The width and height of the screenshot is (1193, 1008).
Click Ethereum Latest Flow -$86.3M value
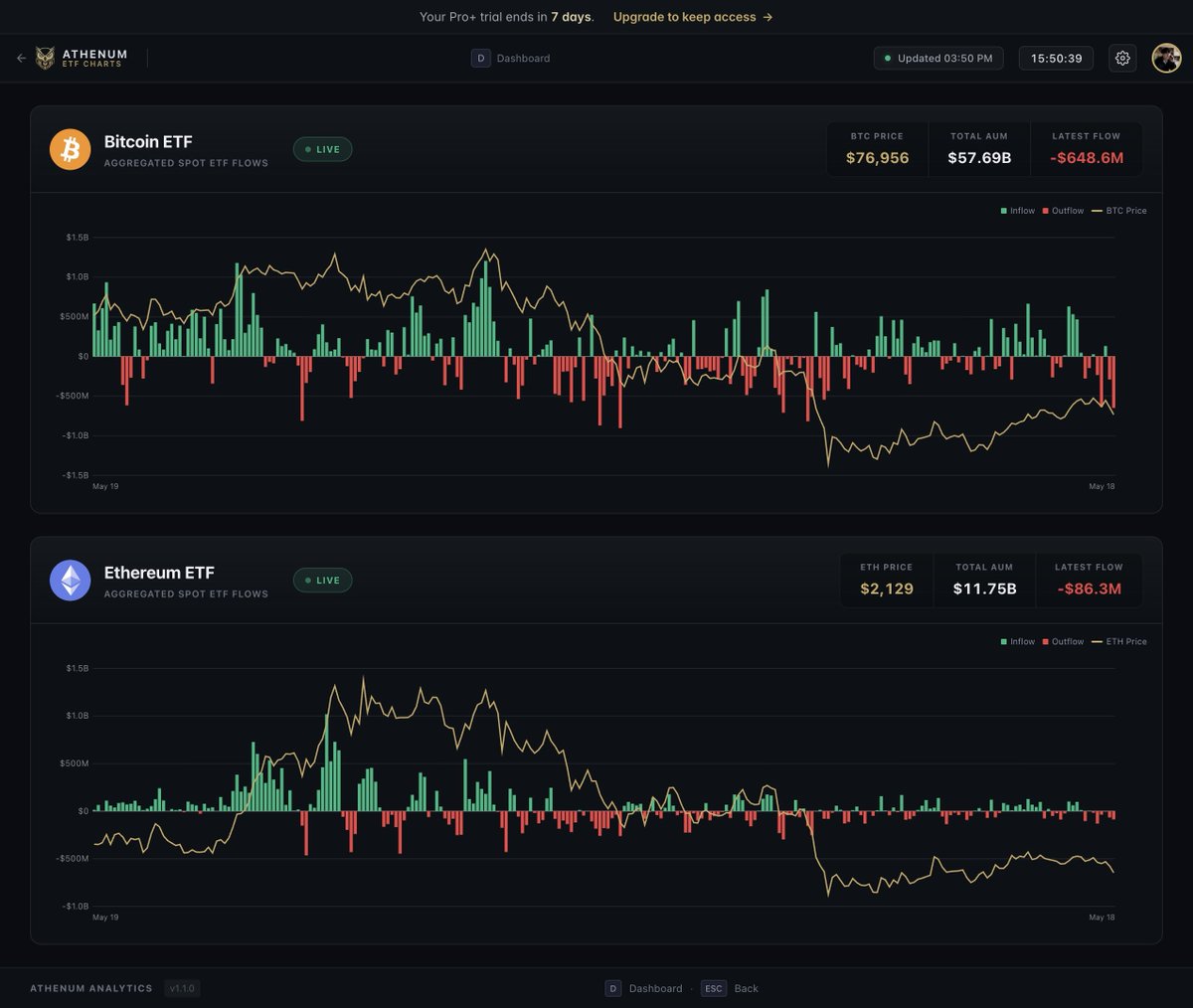1089,588
